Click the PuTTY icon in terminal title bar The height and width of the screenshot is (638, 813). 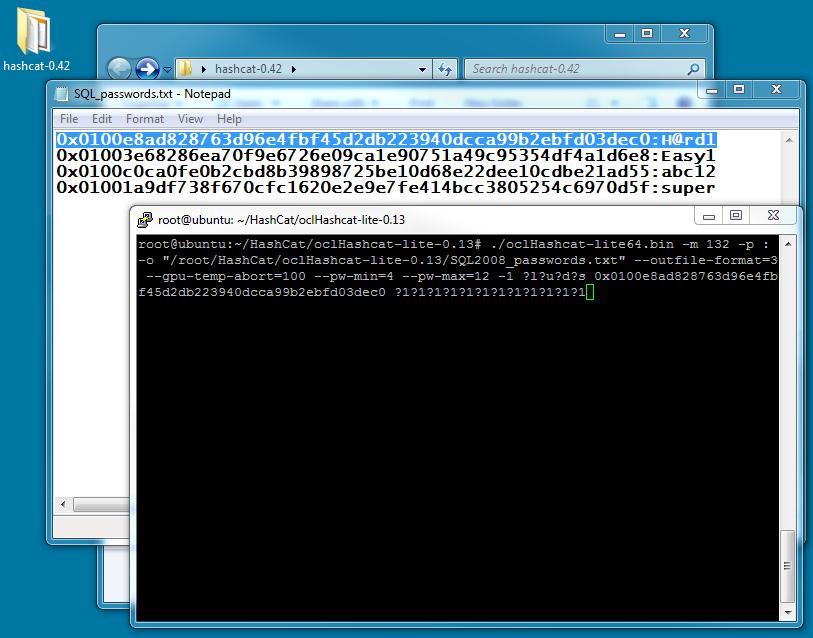tap(145, 220)
